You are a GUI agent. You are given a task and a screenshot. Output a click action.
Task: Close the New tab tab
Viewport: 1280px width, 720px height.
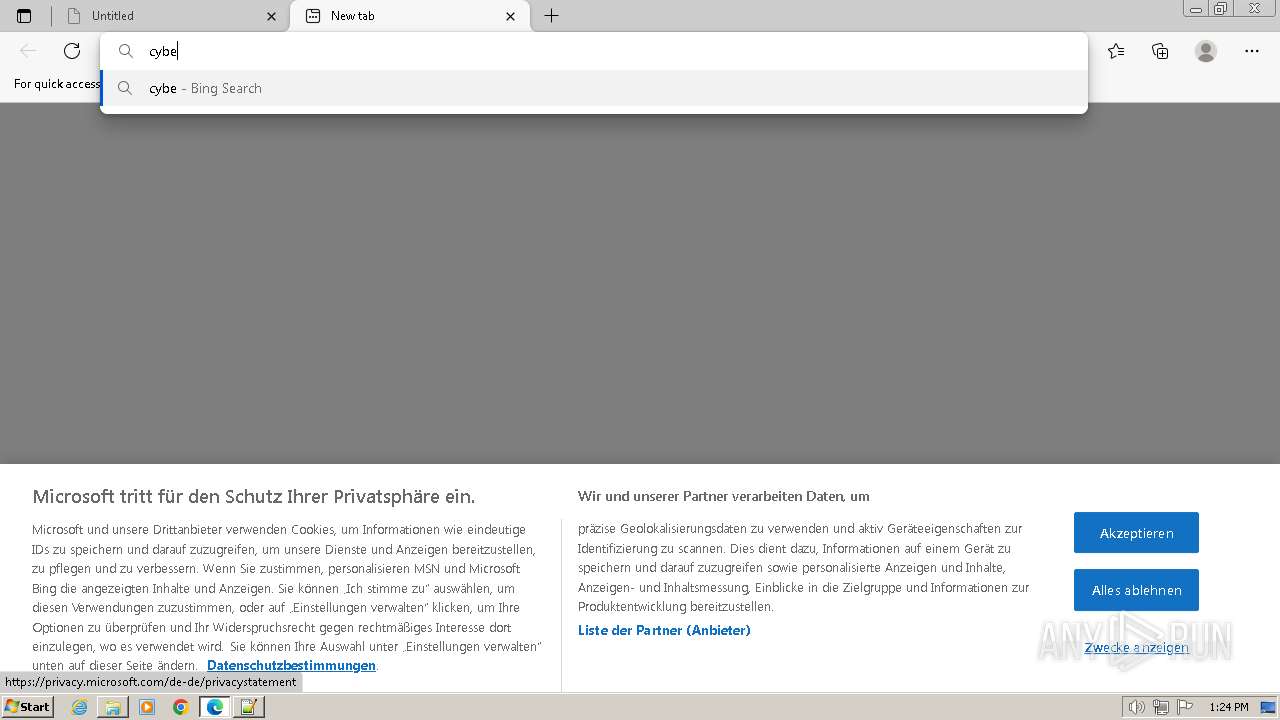coord(511,16)
